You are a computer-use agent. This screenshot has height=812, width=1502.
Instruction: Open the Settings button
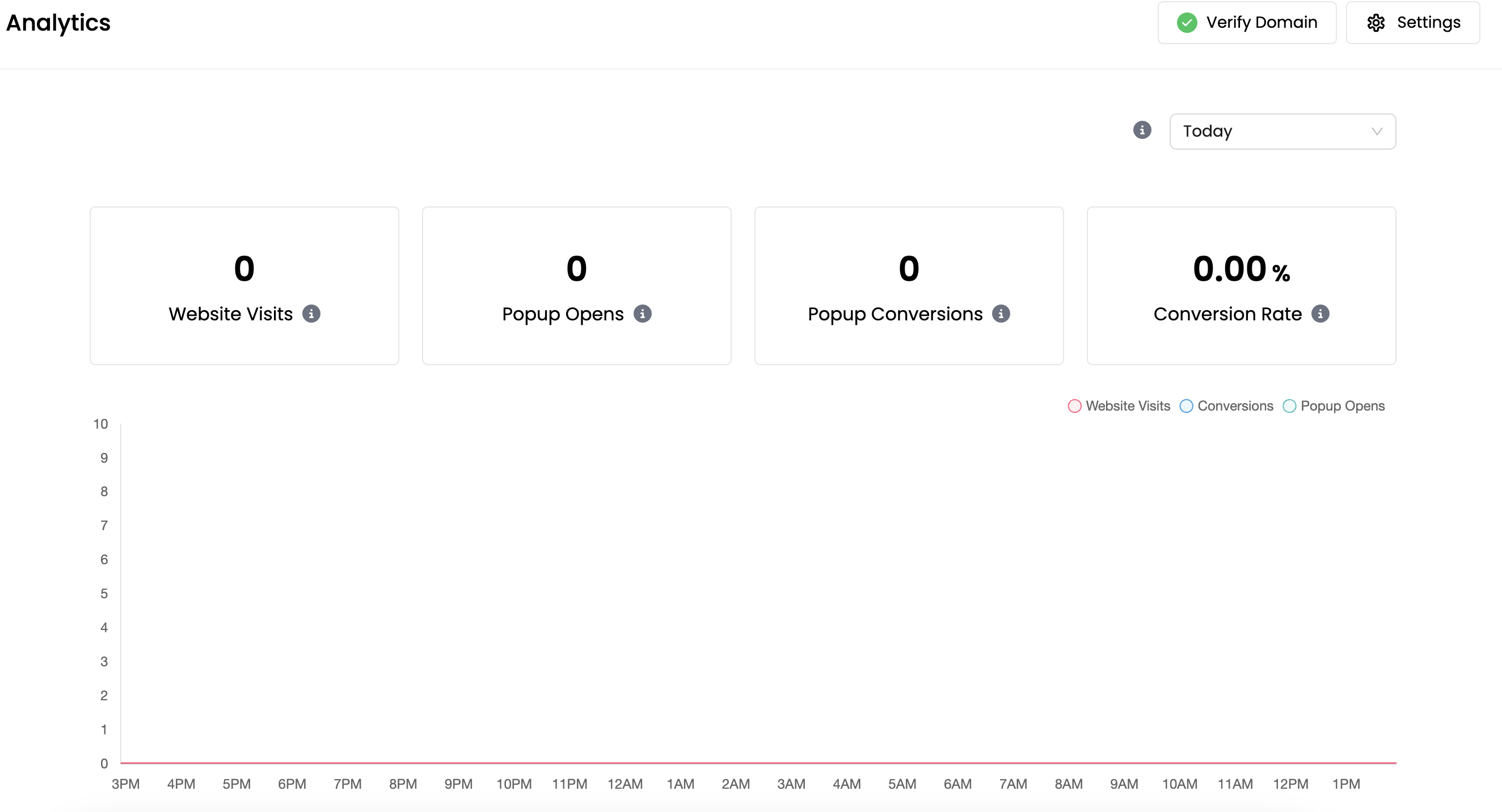[x=1413, y=23]
